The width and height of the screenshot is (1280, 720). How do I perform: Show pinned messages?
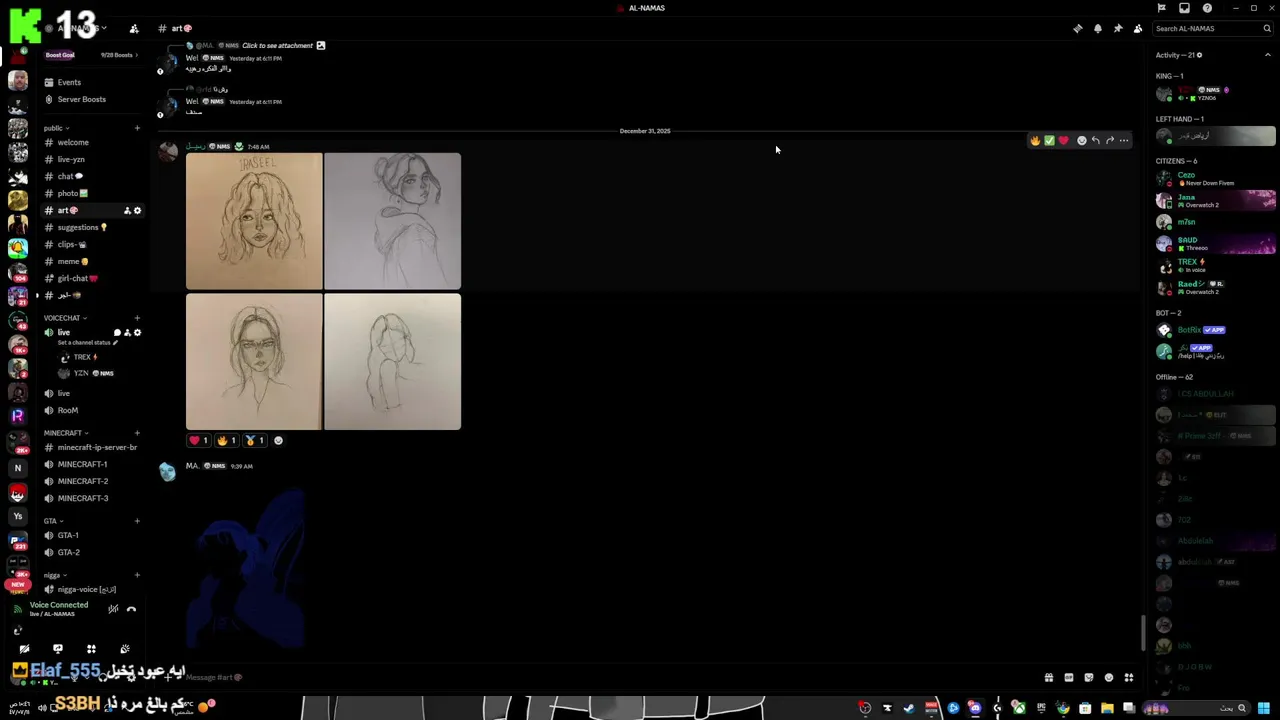point(1118,28)
